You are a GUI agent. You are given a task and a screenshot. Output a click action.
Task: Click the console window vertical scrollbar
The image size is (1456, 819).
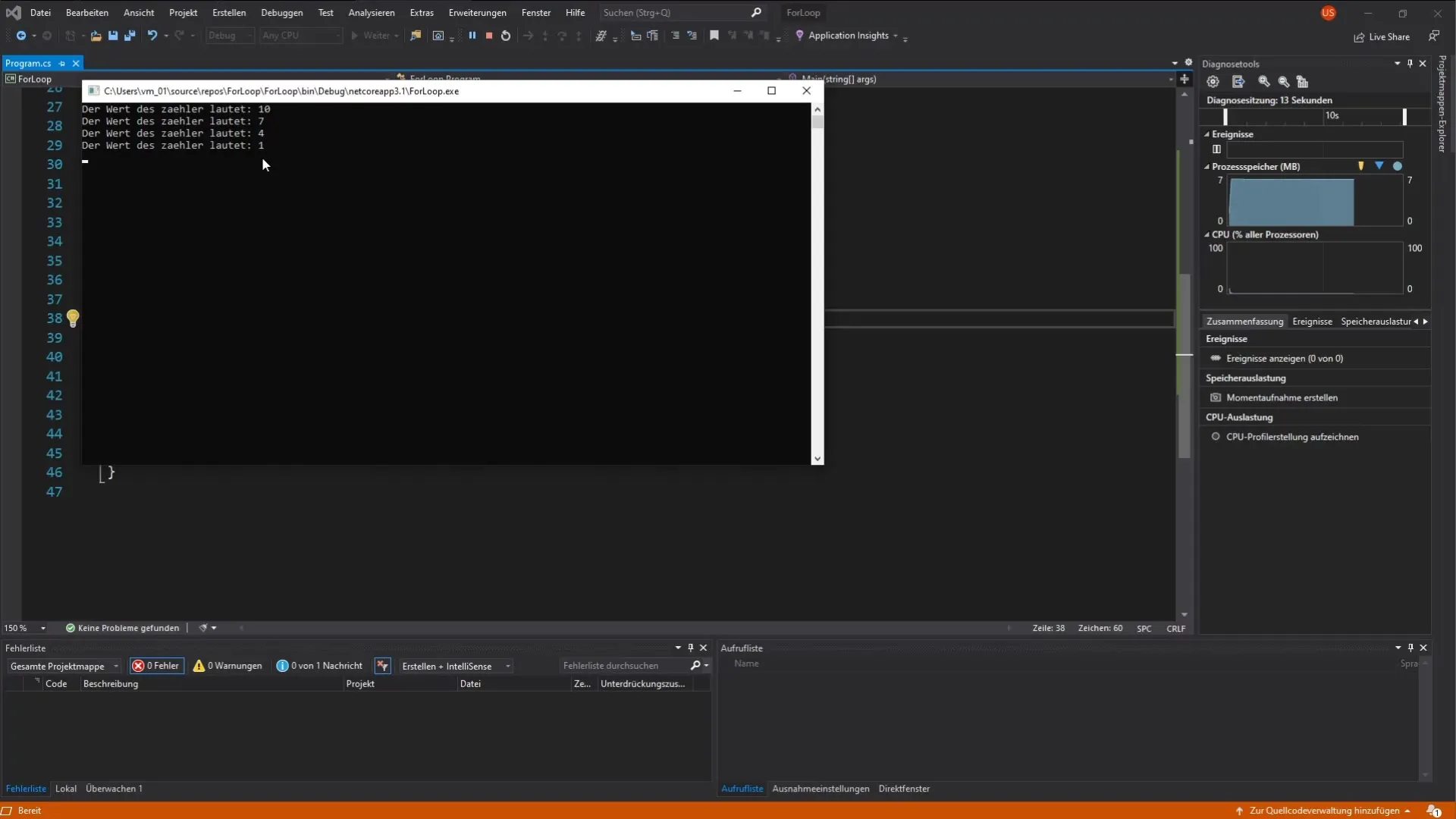click(x=817, y=284)
